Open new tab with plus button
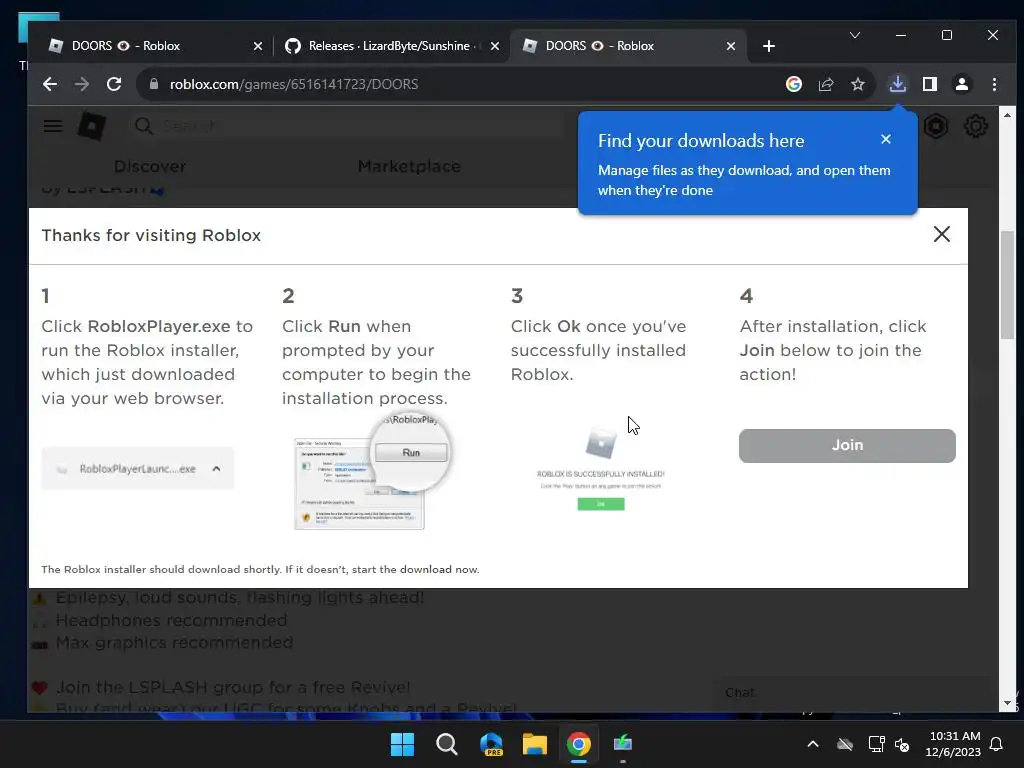Viewport: 1024px width, 768px height. tap(769, 46)
